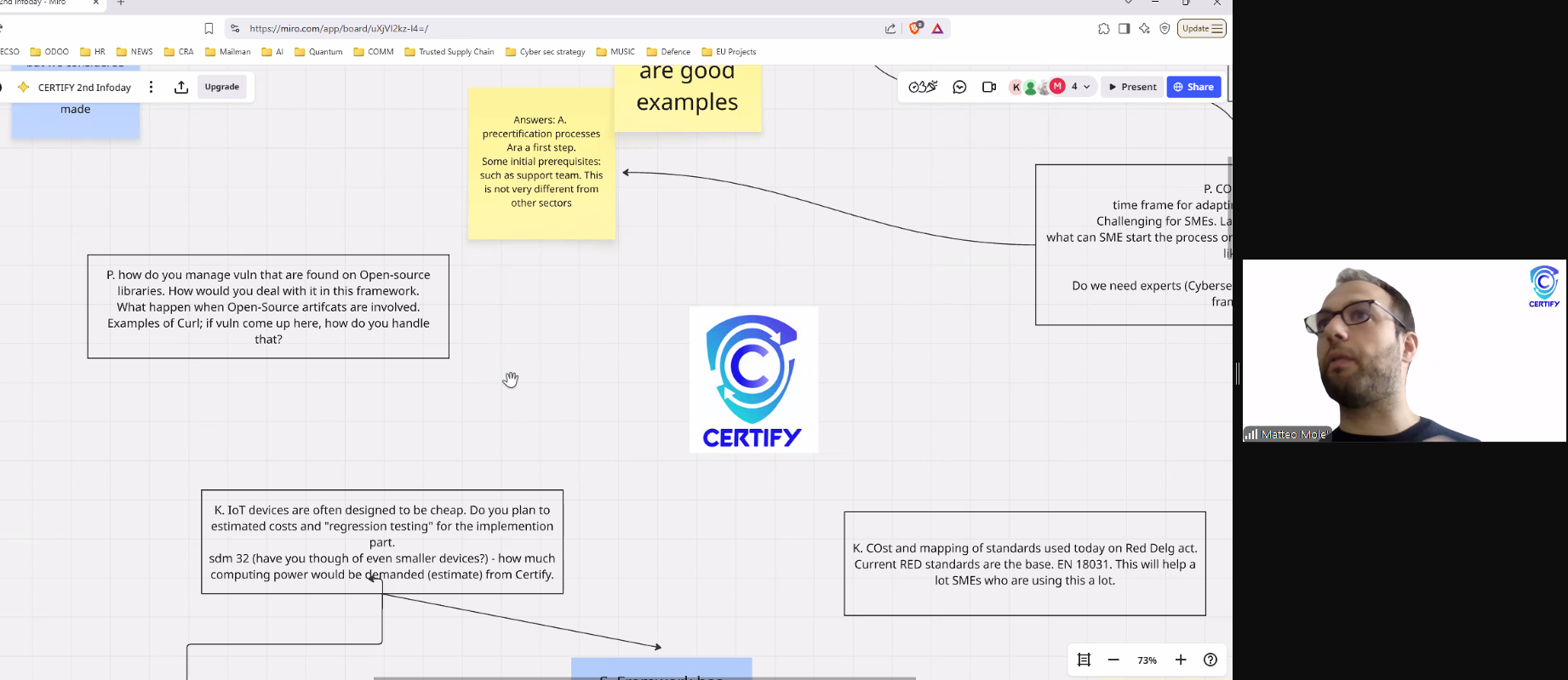Click the browser tab search chevron at top
This screenshot has height=680, width=1568.
click(1129, 3)
